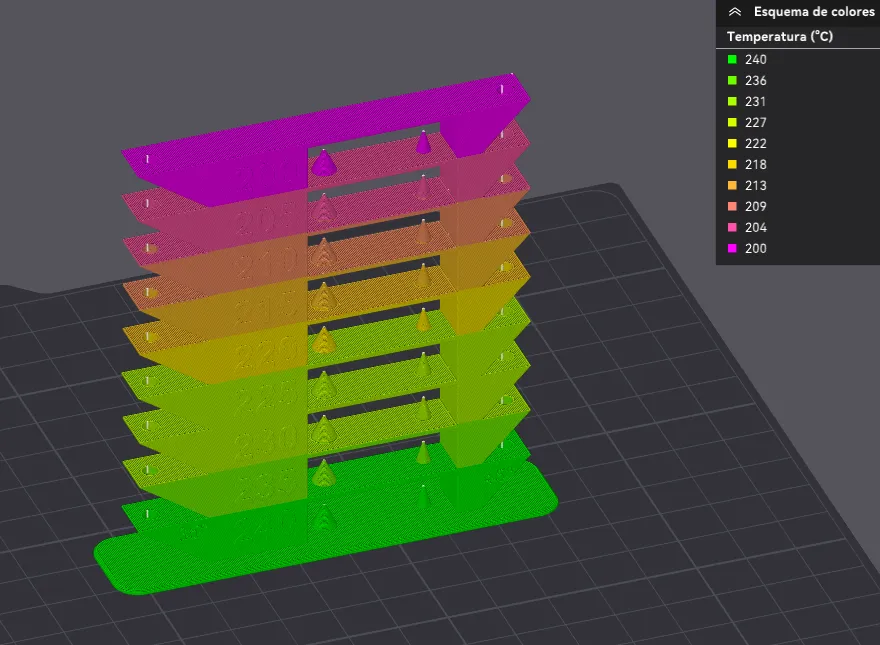Screen dimensions: 880x645
Task: Select the orange 218 swatch
Action: click(x=731, y=164)
